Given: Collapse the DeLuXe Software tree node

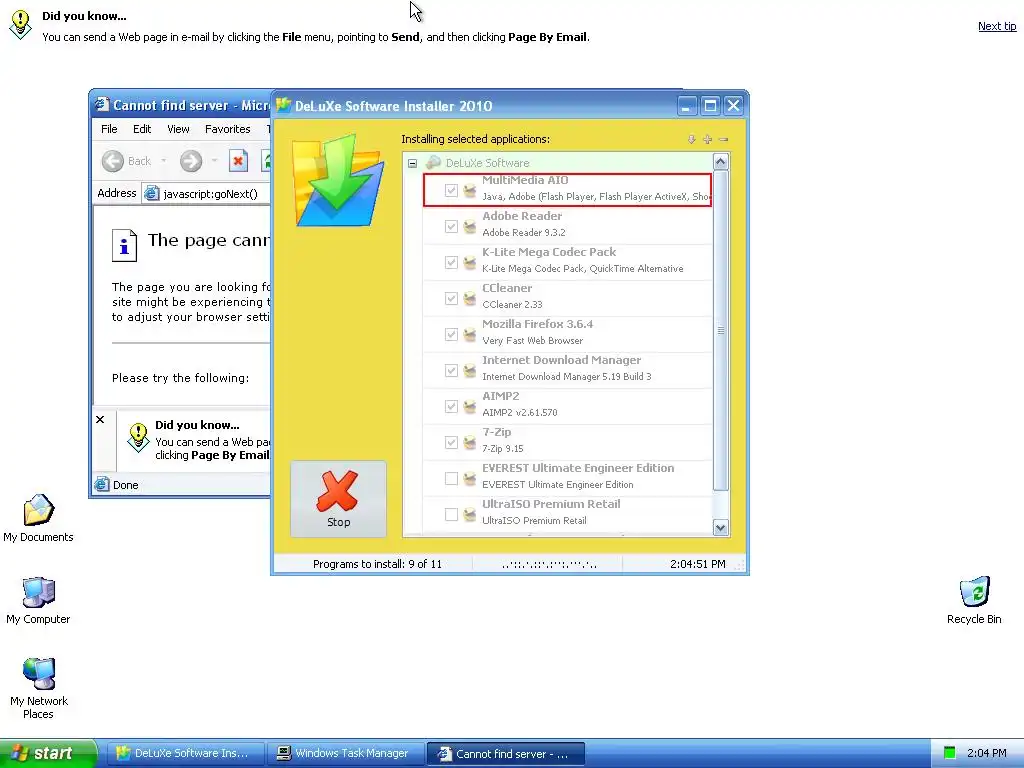Looking at the screenshot, I should pos(413,163).
